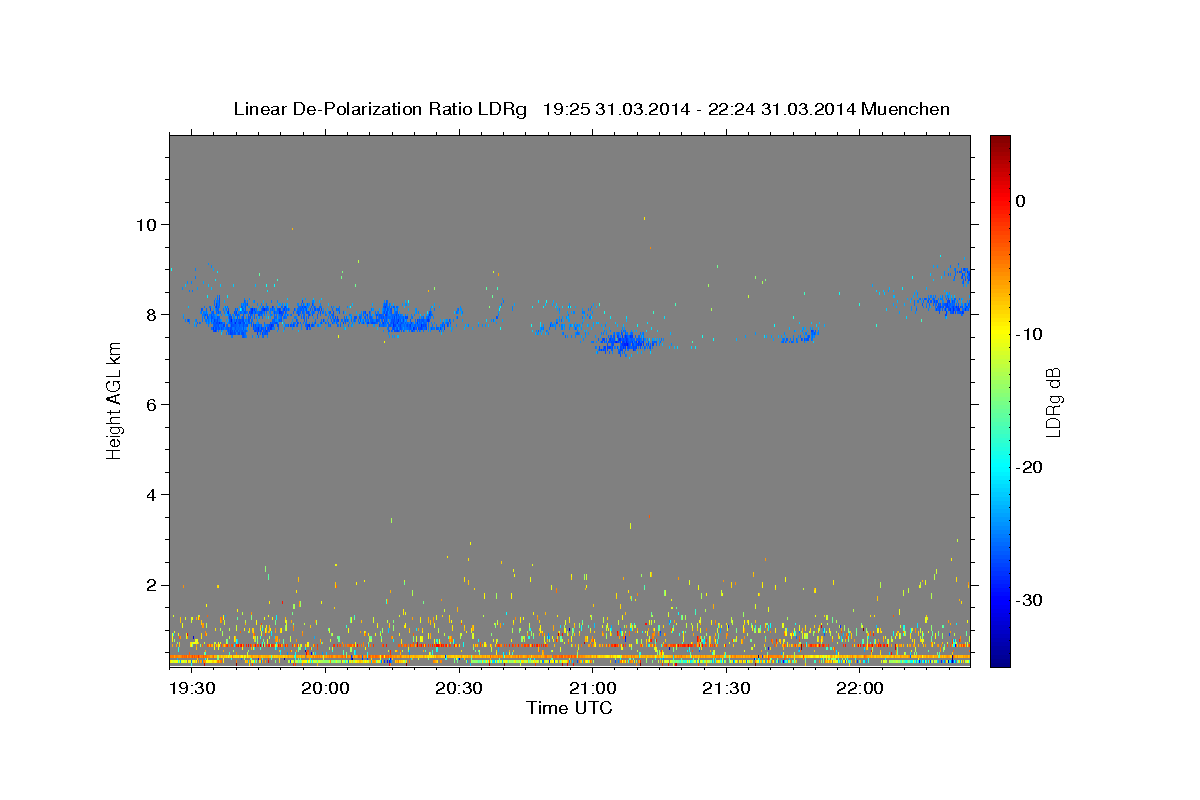Click the colorbar value 0

(1020, 201)
